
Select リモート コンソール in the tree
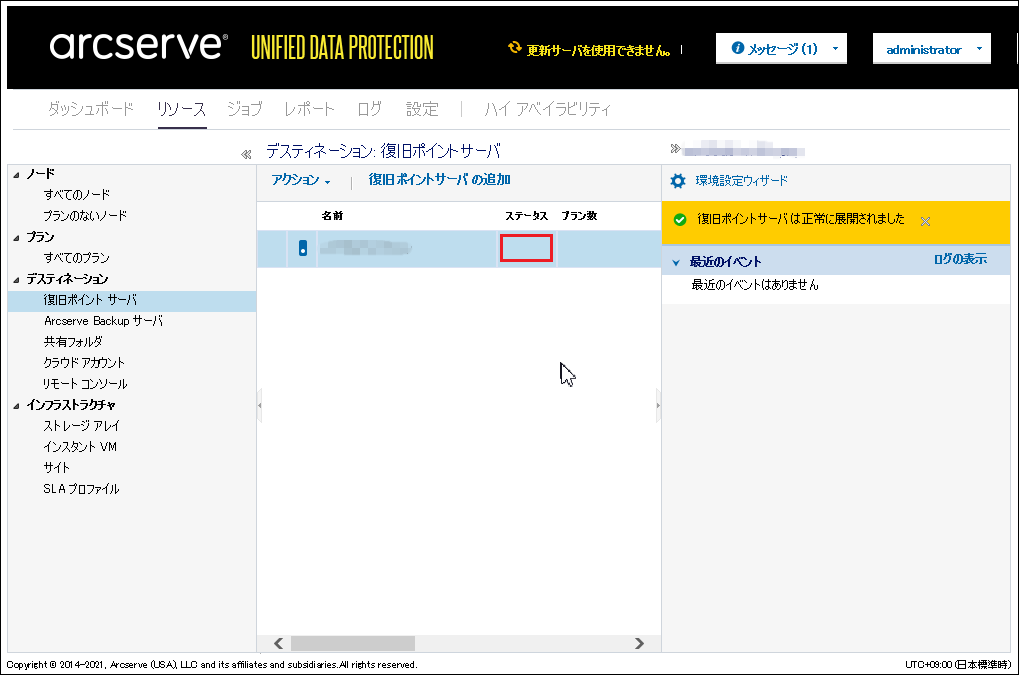click(x=85, y=384)
